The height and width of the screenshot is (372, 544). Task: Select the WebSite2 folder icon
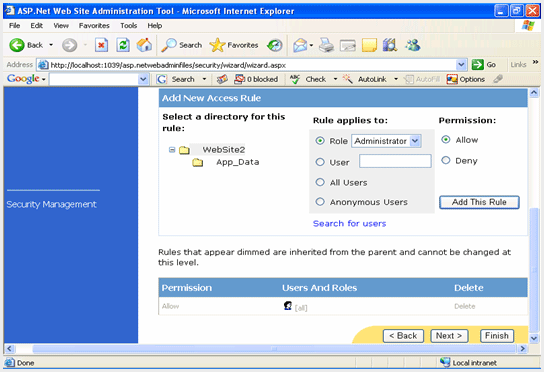tap(184, 150)
